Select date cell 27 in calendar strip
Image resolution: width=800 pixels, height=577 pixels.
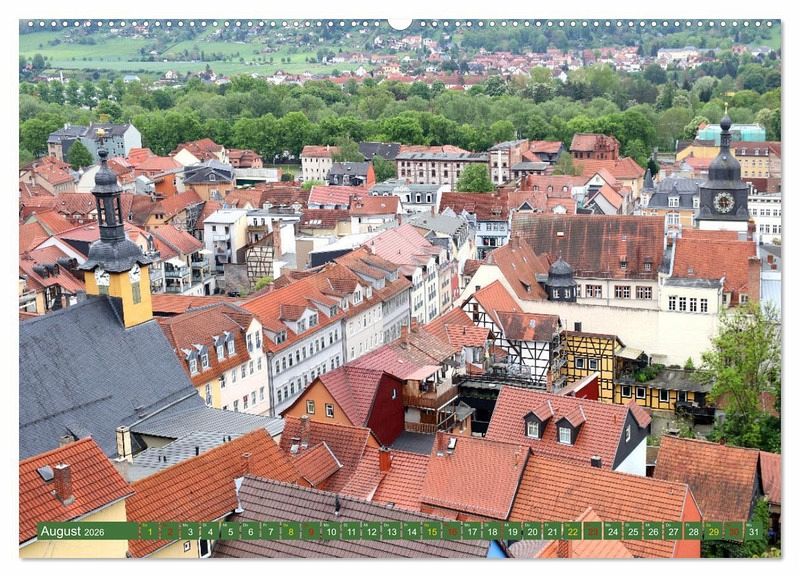[673, 531]
